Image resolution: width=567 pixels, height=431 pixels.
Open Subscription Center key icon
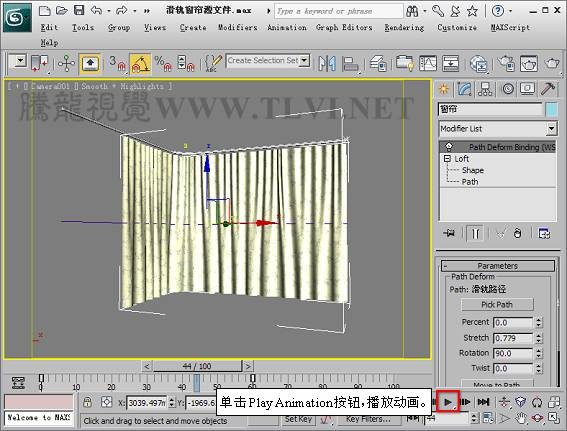[x=438, y=11]
